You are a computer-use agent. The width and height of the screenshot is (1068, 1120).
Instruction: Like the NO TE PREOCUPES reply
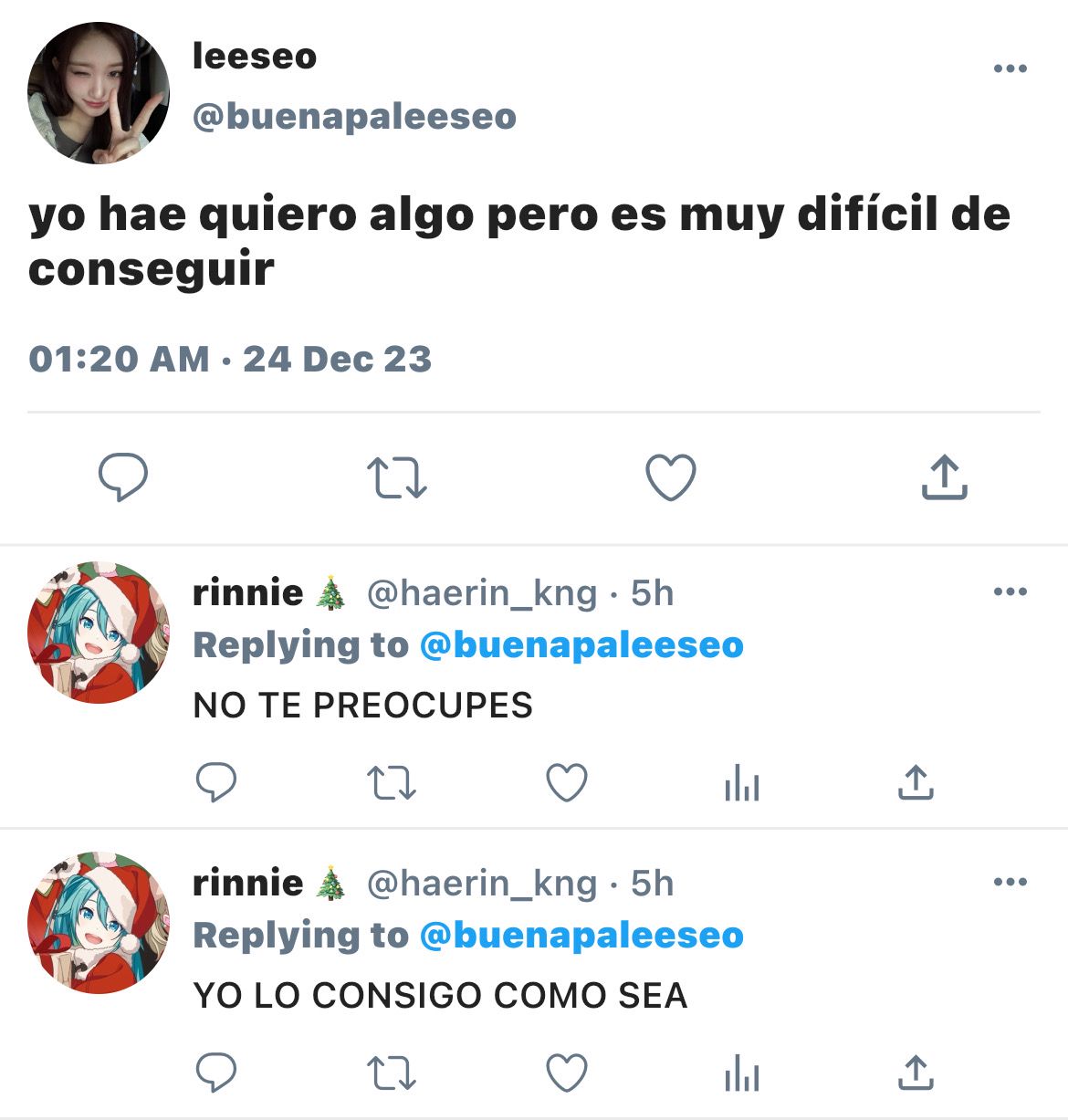567,783
